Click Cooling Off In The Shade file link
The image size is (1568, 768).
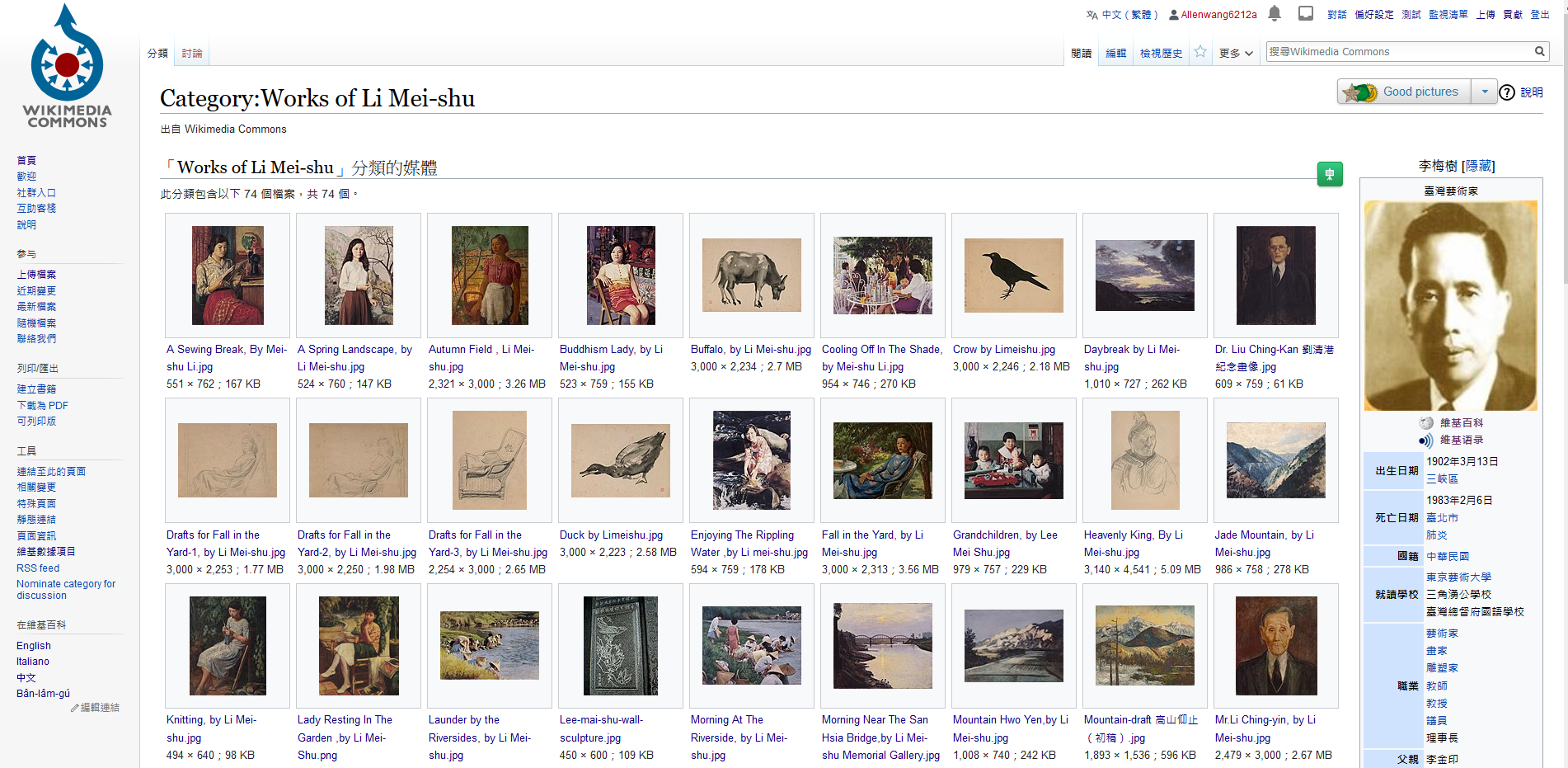(881, 358)
